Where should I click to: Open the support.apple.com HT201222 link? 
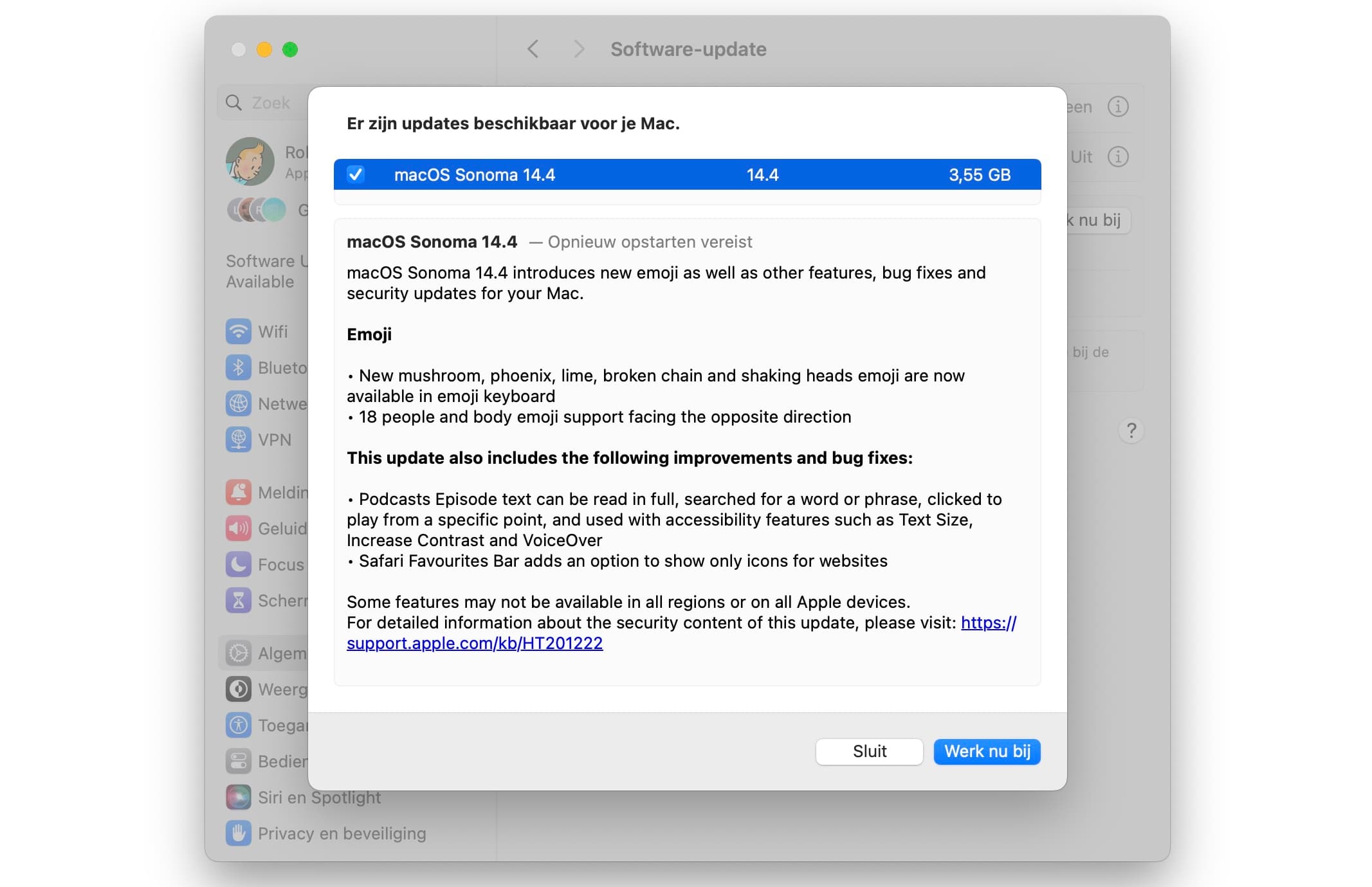click(x=475, y=643)
